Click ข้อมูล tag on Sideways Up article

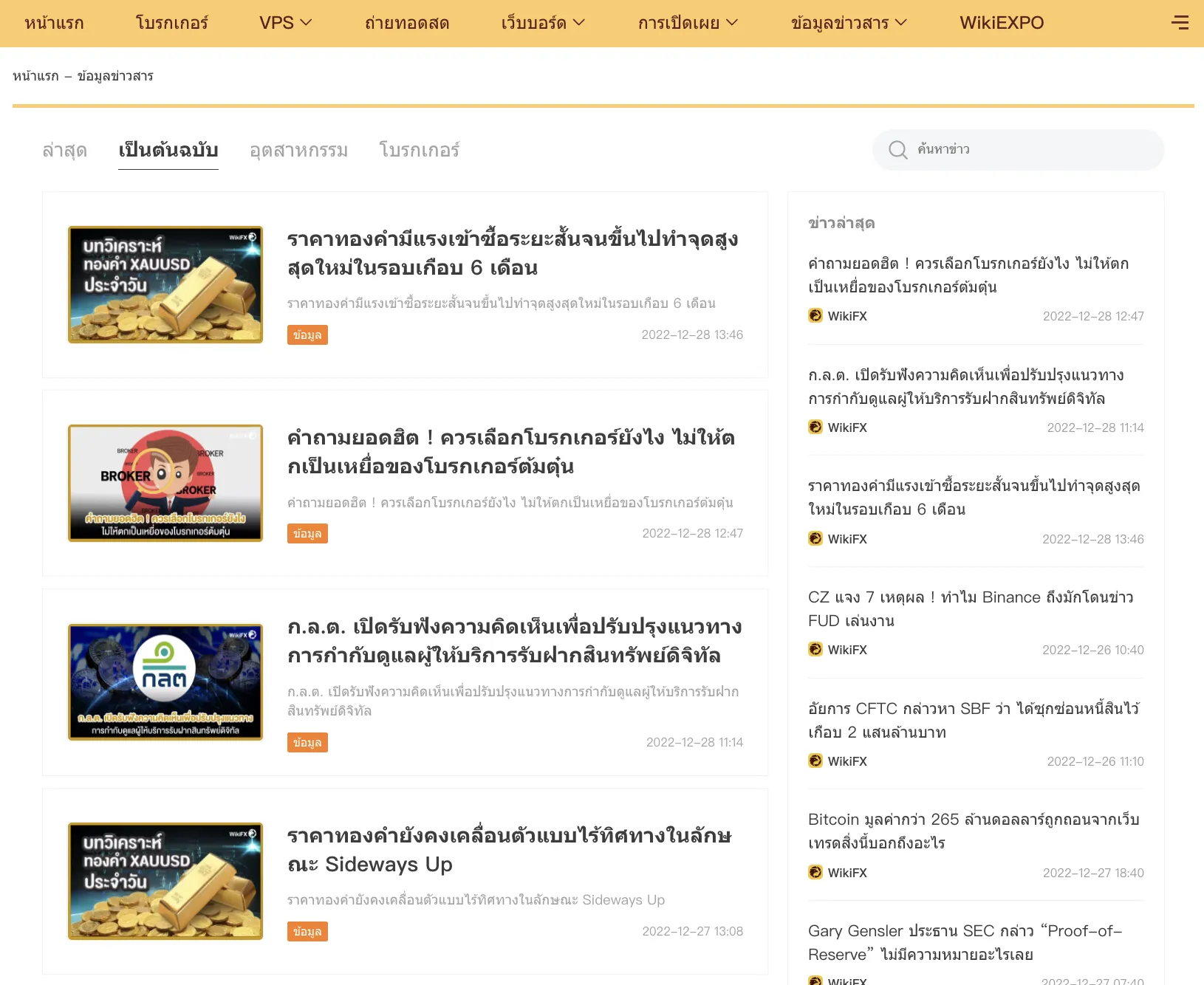pos(307,931)
